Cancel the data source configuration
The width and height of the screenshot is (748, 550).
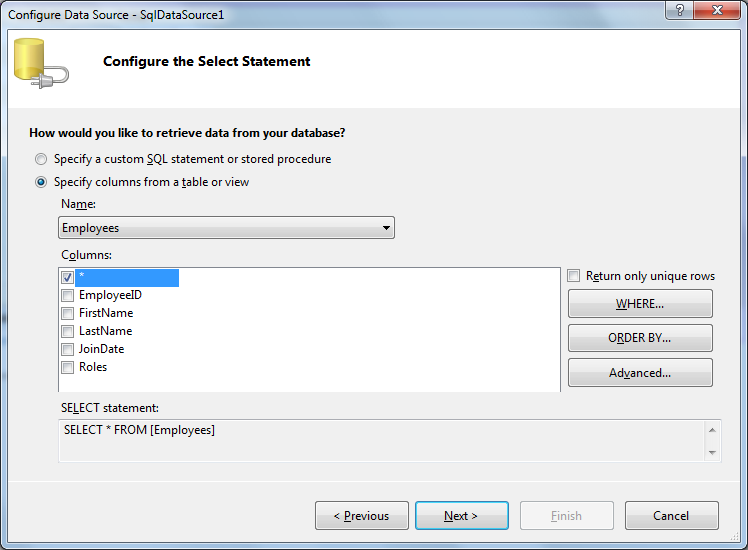[x=671, y=516]
